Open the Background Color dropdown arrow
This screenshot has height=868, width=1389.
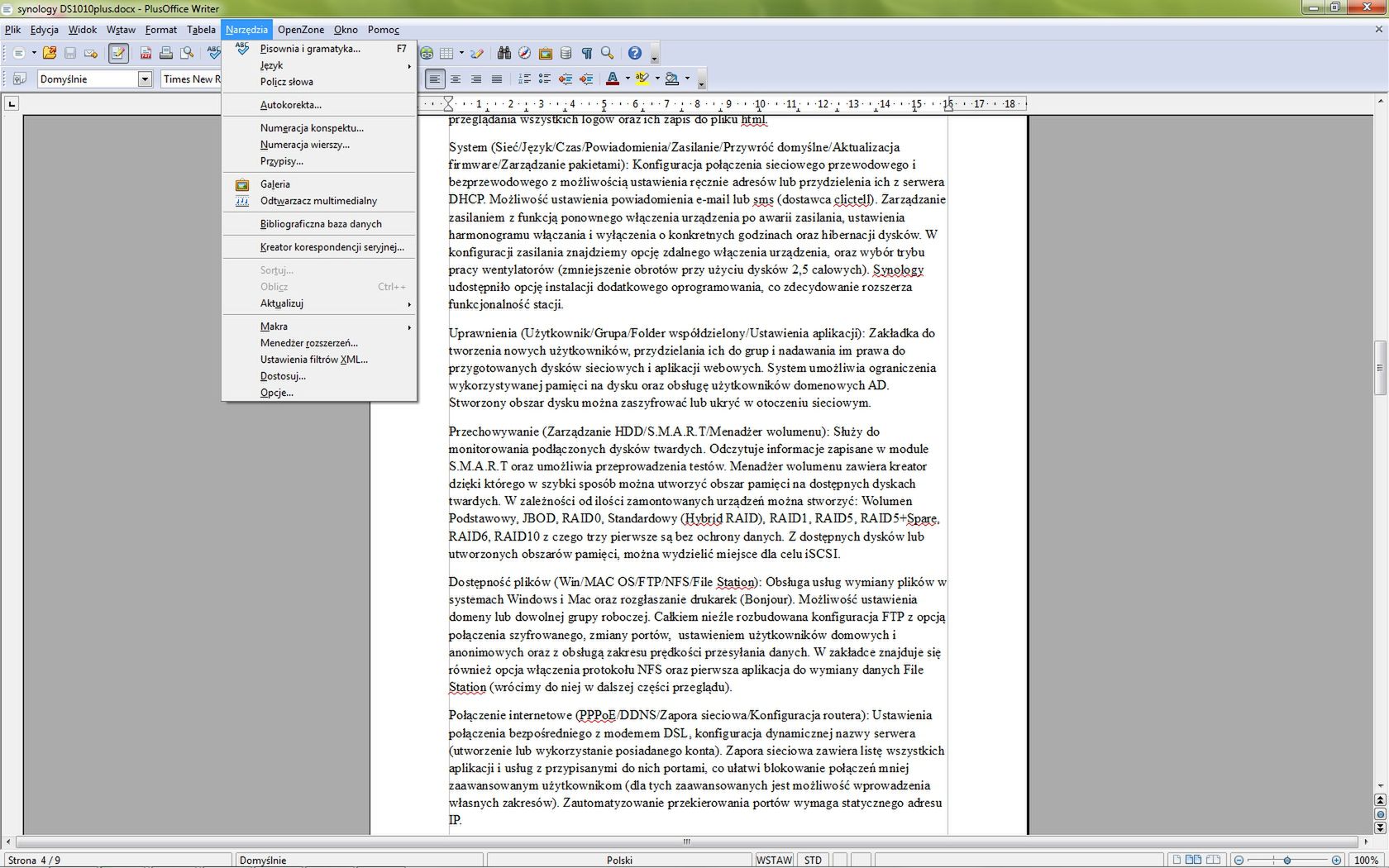click(x=687, y=79)
